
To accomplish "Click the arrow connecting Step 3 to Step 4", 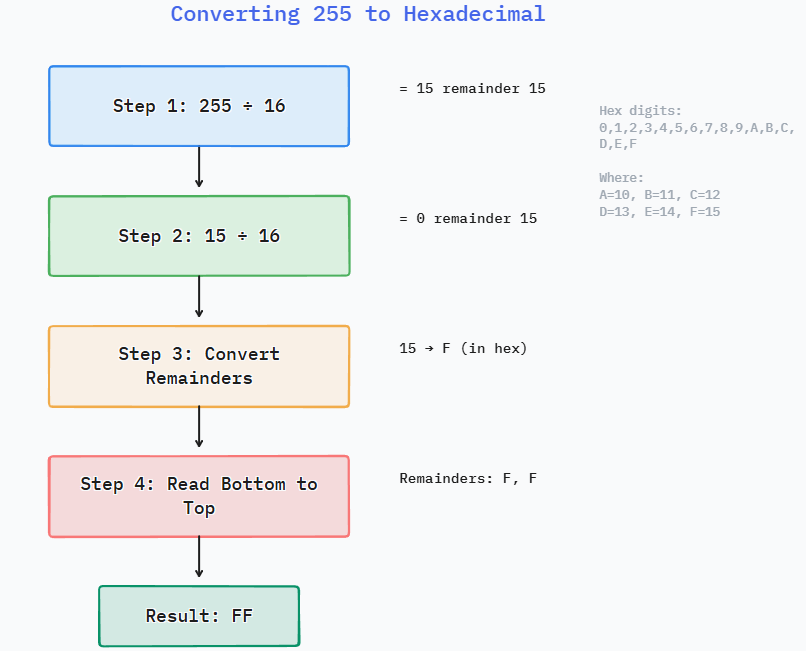I will (199, 427).
